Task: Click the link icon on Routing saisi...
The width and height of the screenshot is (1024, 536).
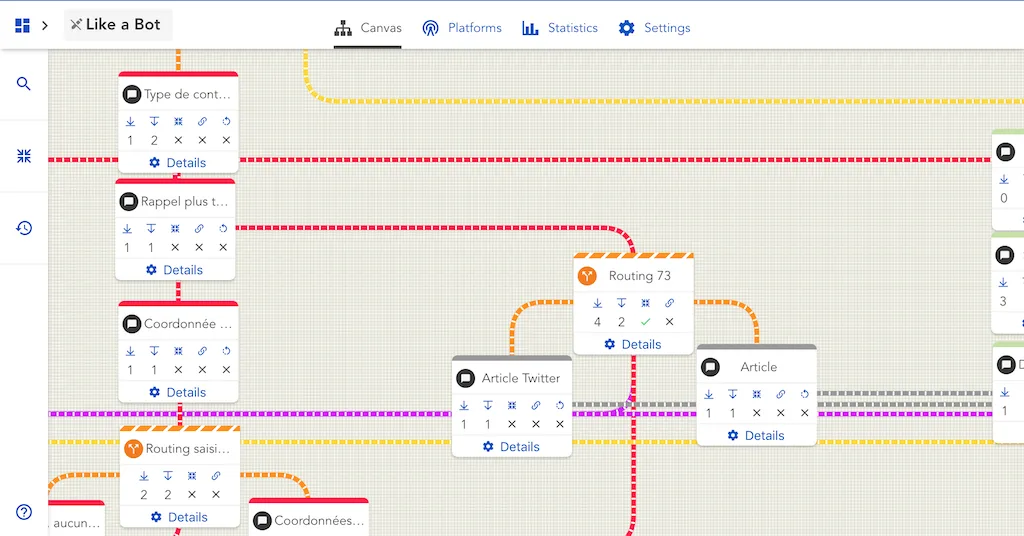Action: pyautogui.click(x=216, y=476)
